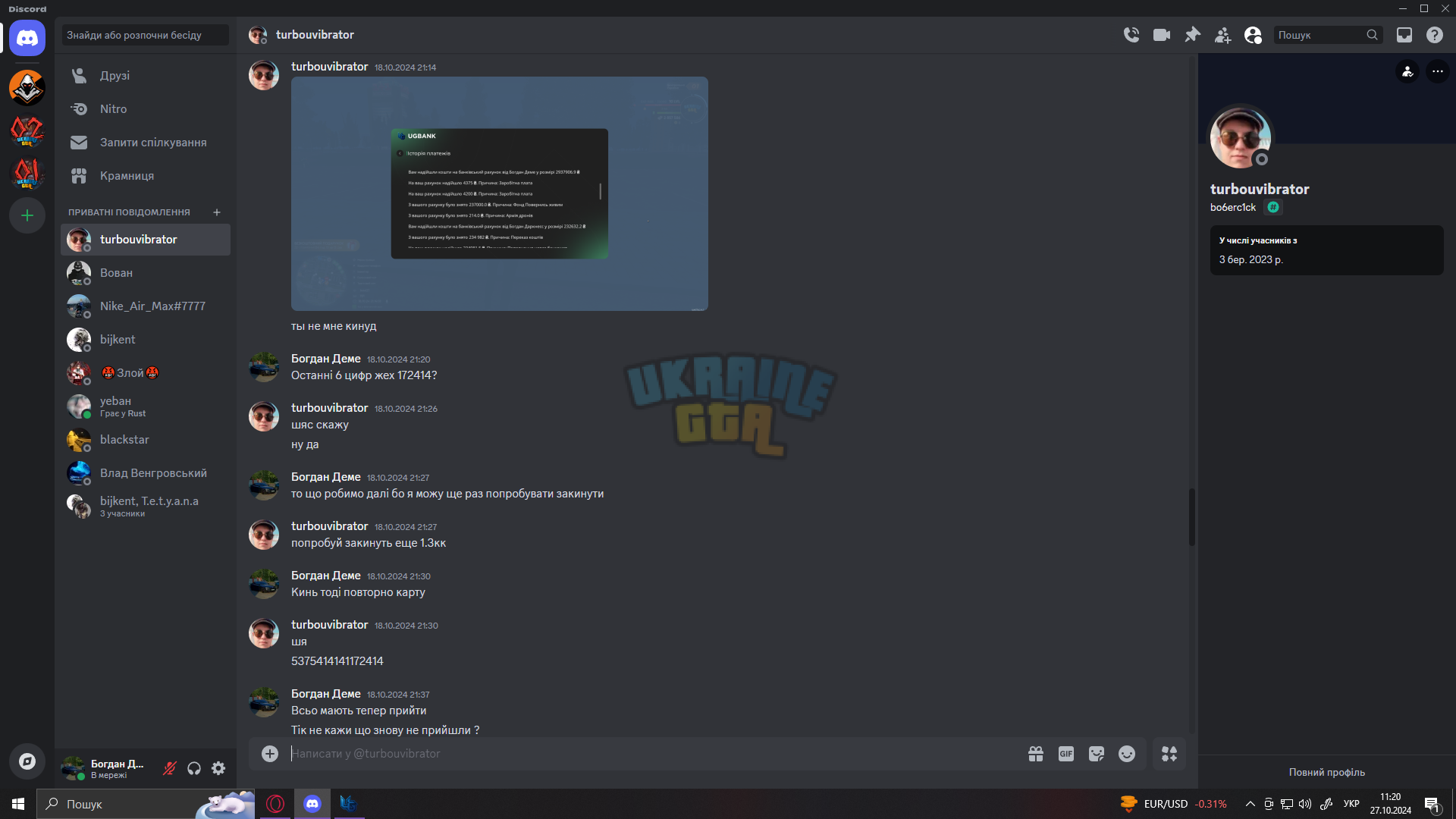Open the Nike_Air_Max#7777 conversation
Viewport: 1456px width, 819px height.
(x=146, y=306)
